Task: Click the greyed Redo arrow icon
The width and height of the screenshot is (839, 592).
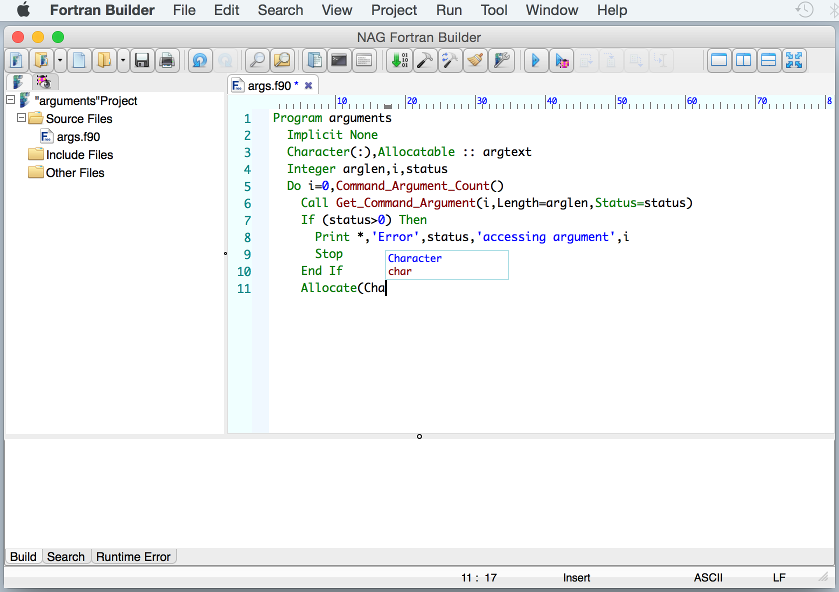Action: pyautogui.click(x=225, y=60)
